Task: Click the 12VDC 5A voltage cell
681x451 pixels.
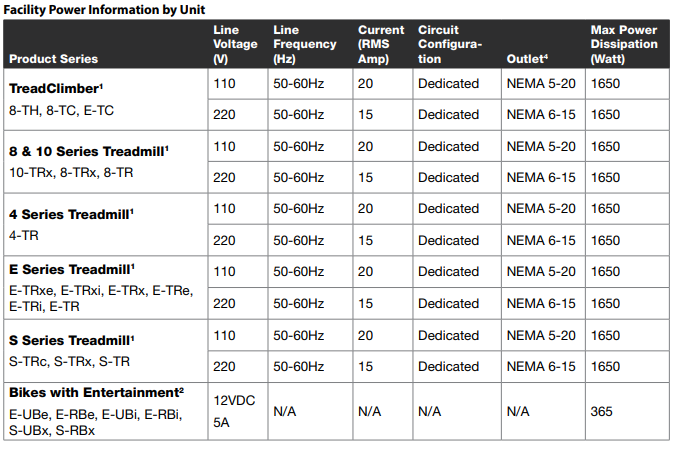Action: [234, 411]
